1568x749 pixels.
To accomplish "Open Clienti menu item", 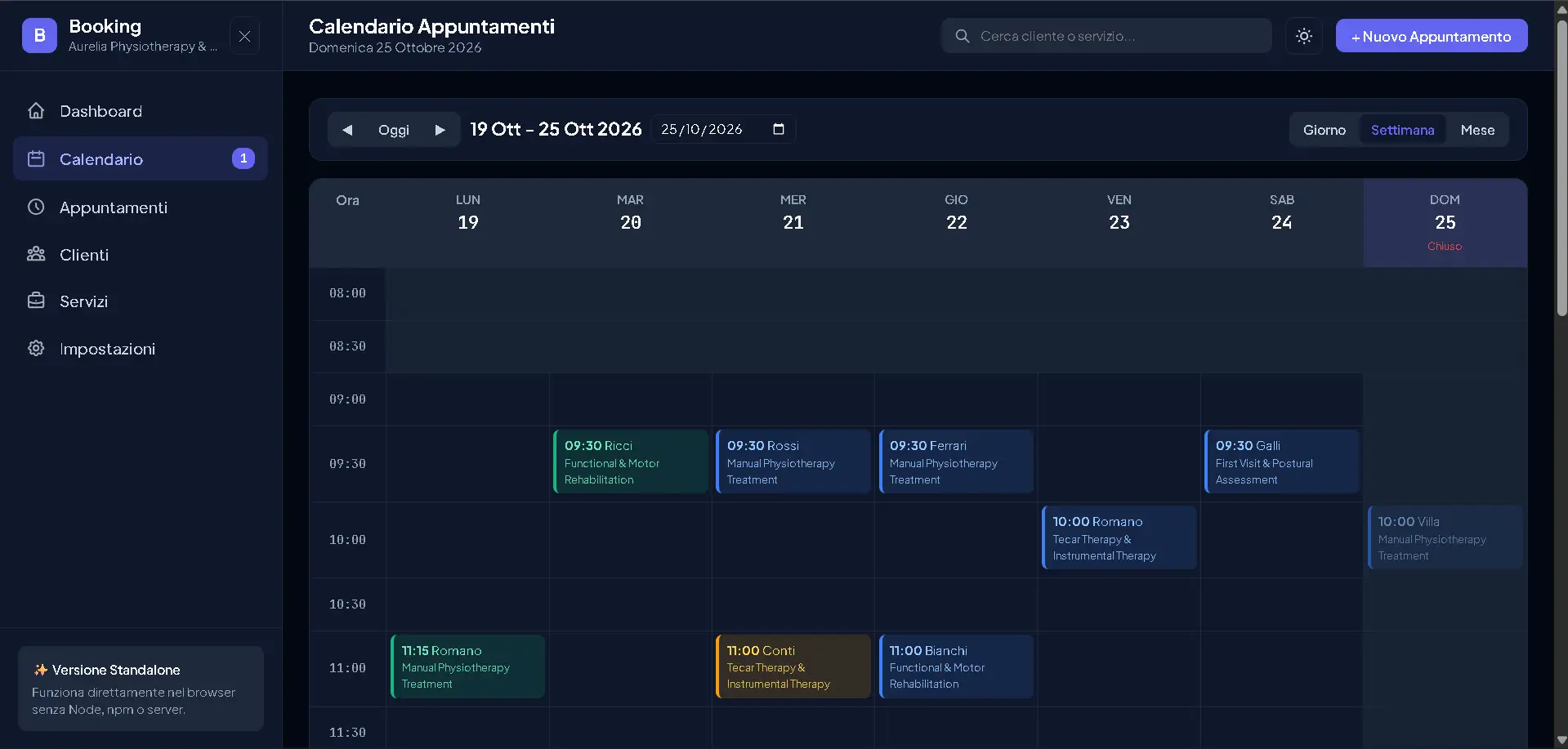I will (141, 255).
